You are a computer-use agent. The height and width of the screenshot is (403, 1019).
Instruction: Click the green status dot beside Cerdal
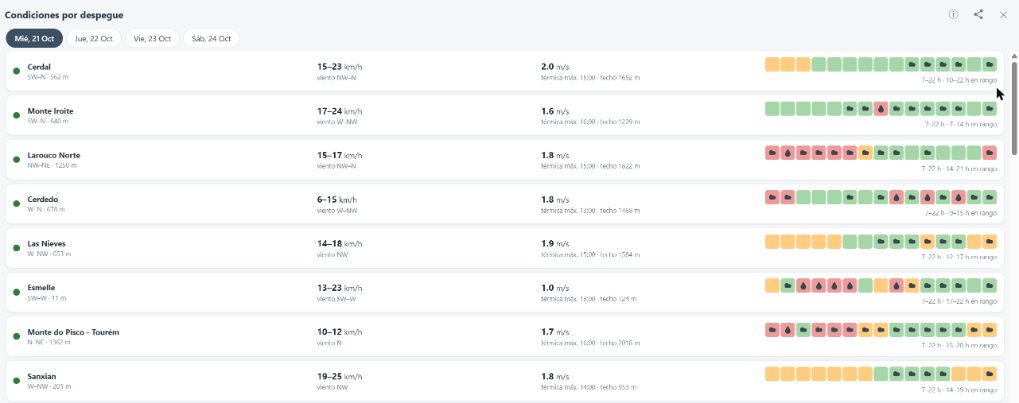pyautogui.click(x=16, y=71)
